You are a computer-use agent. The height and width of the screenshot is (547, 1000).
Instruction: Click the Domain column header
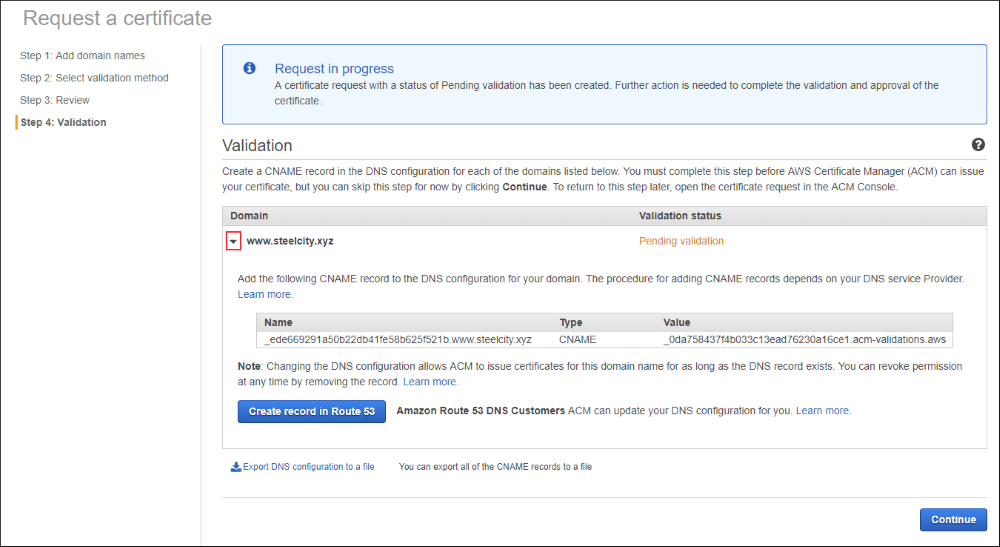coord(249,215)
